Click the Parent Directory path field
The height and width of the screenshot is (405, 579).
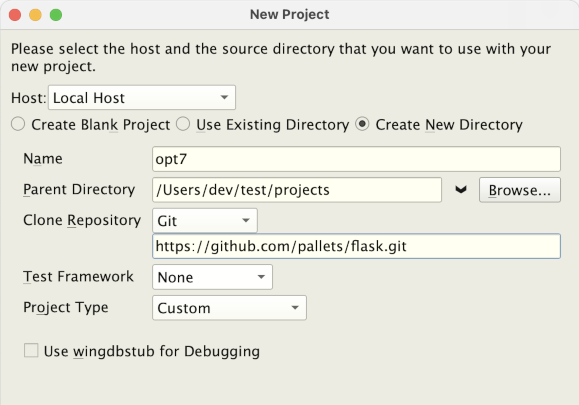(x=297, y=190)
